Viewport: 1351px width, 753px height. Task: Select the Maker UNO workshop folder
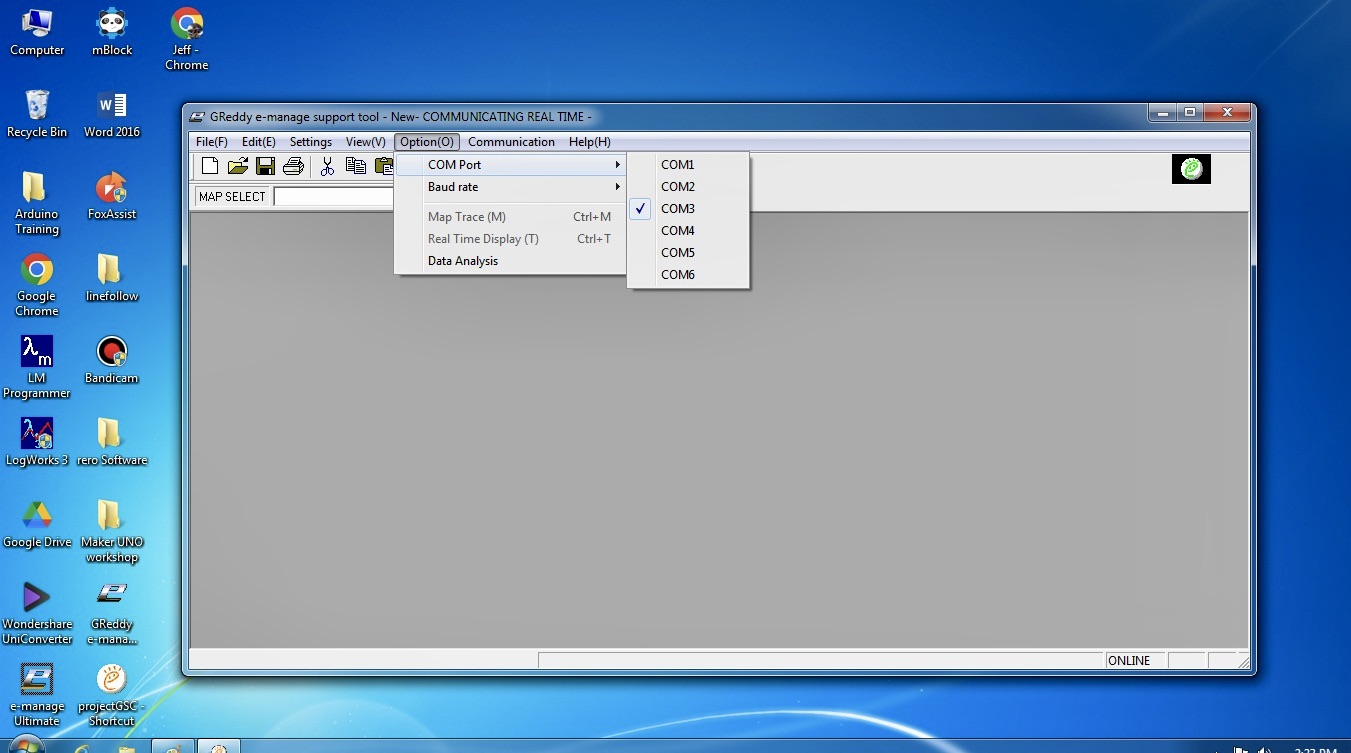pyautogui.click(x=112, y=531)
